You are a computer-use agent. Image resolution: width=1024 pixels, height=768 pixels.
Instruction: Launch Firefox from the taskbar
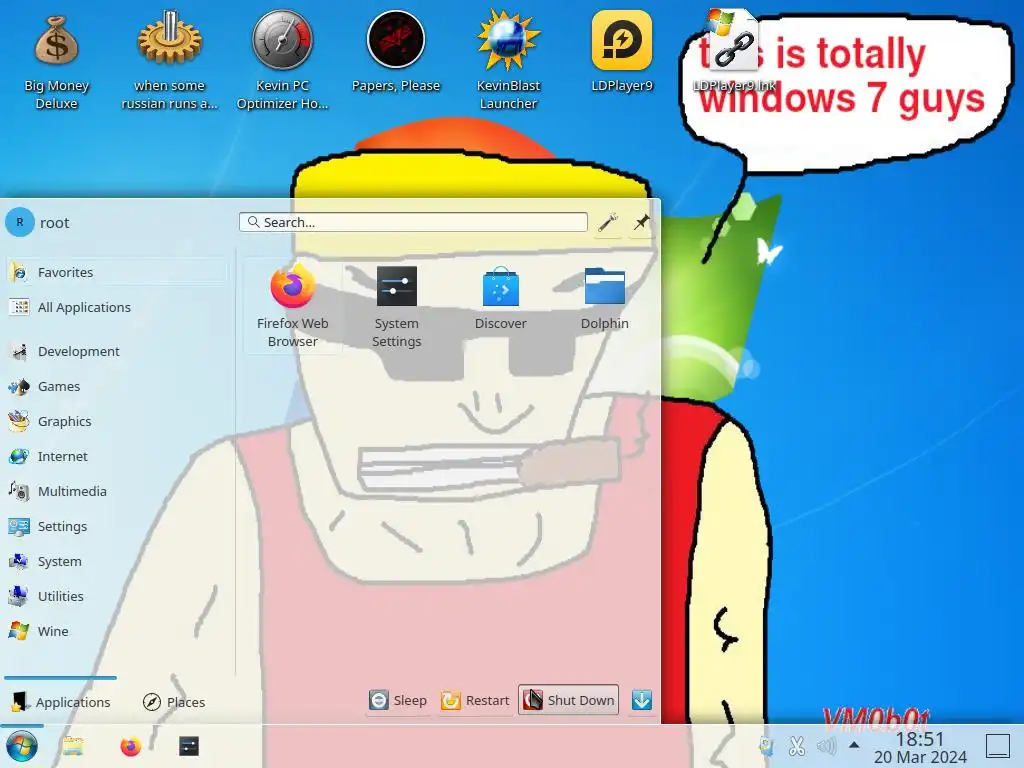pos(131,746)
